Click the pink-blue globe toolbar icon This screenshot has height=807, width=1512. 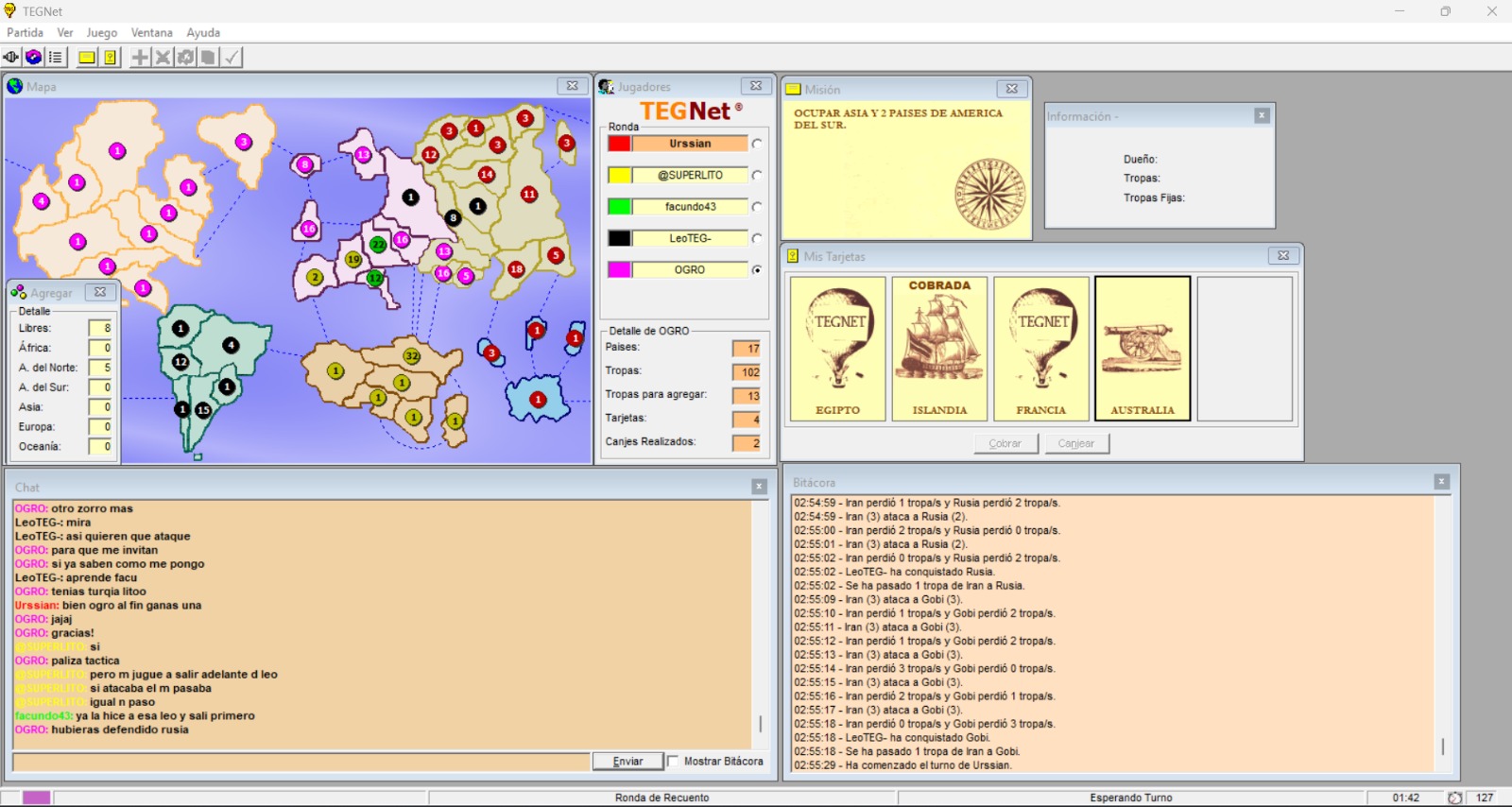33,58
